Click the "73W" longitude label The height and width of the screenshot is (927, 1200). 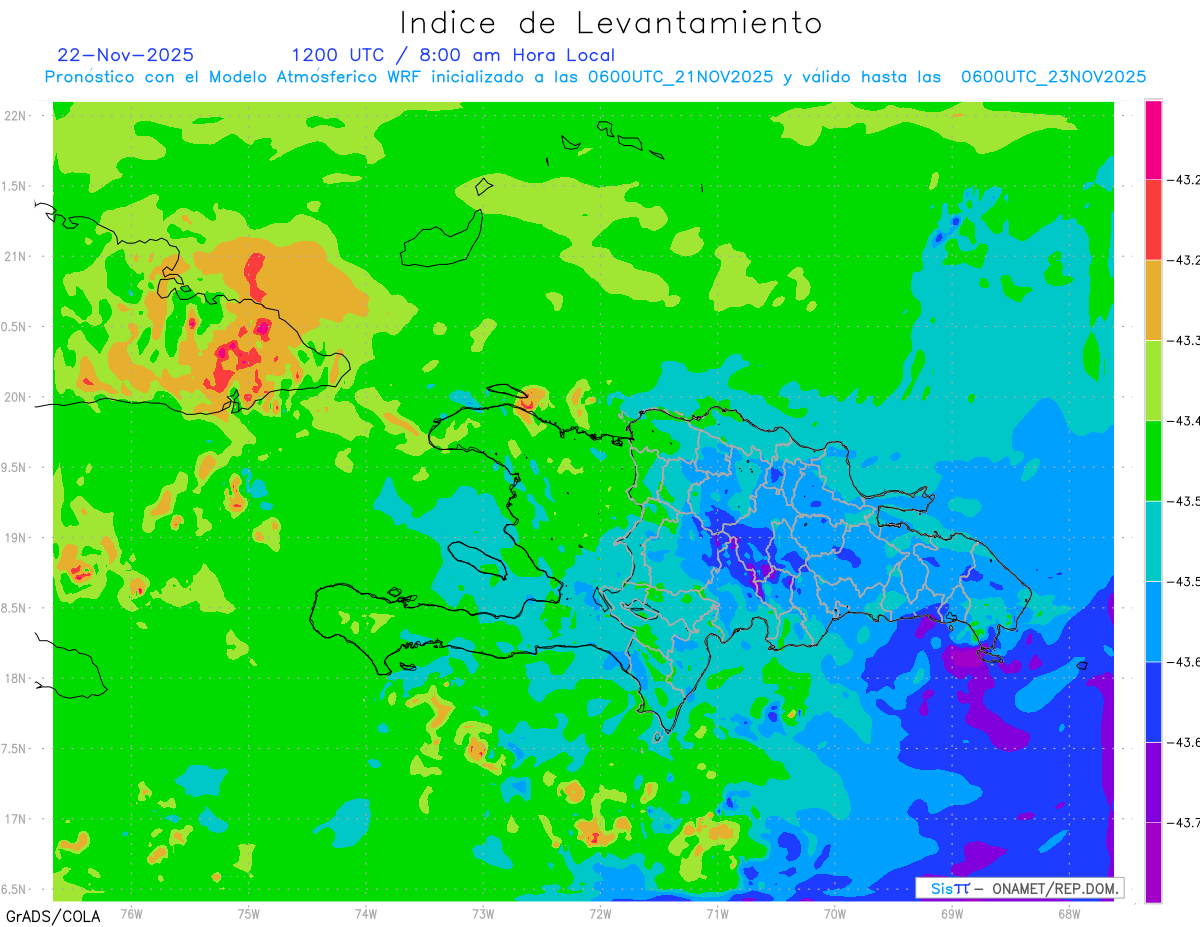[483, 913]
